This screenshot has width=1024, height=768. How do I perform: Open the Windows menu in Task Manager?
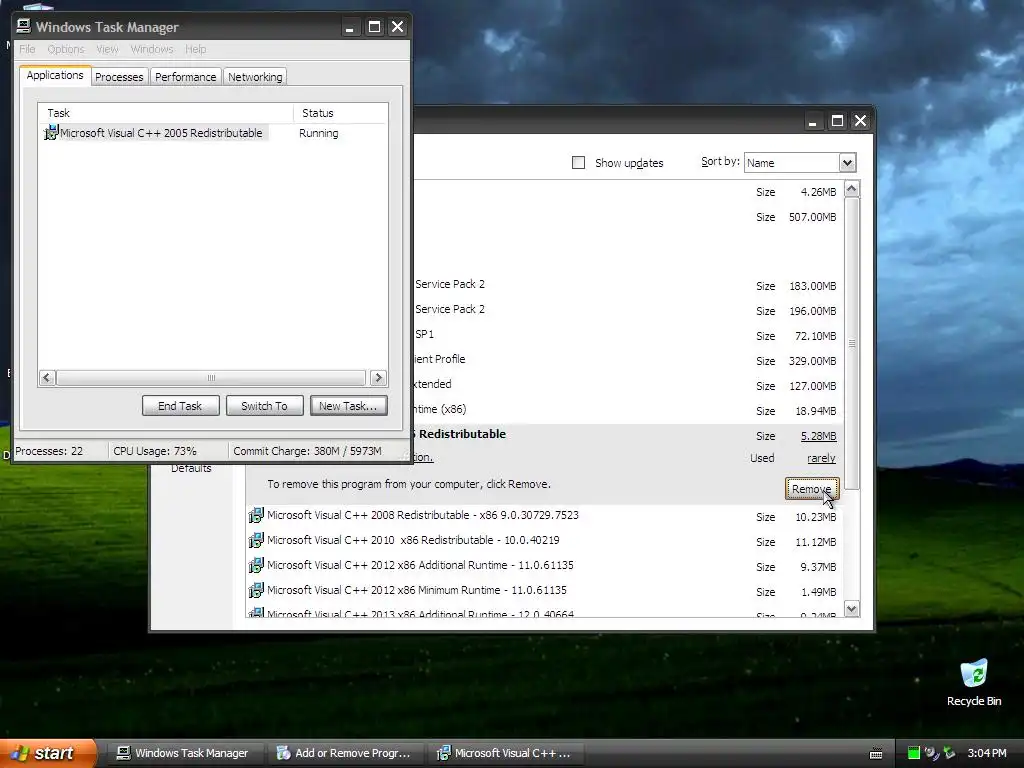[152, 49]
